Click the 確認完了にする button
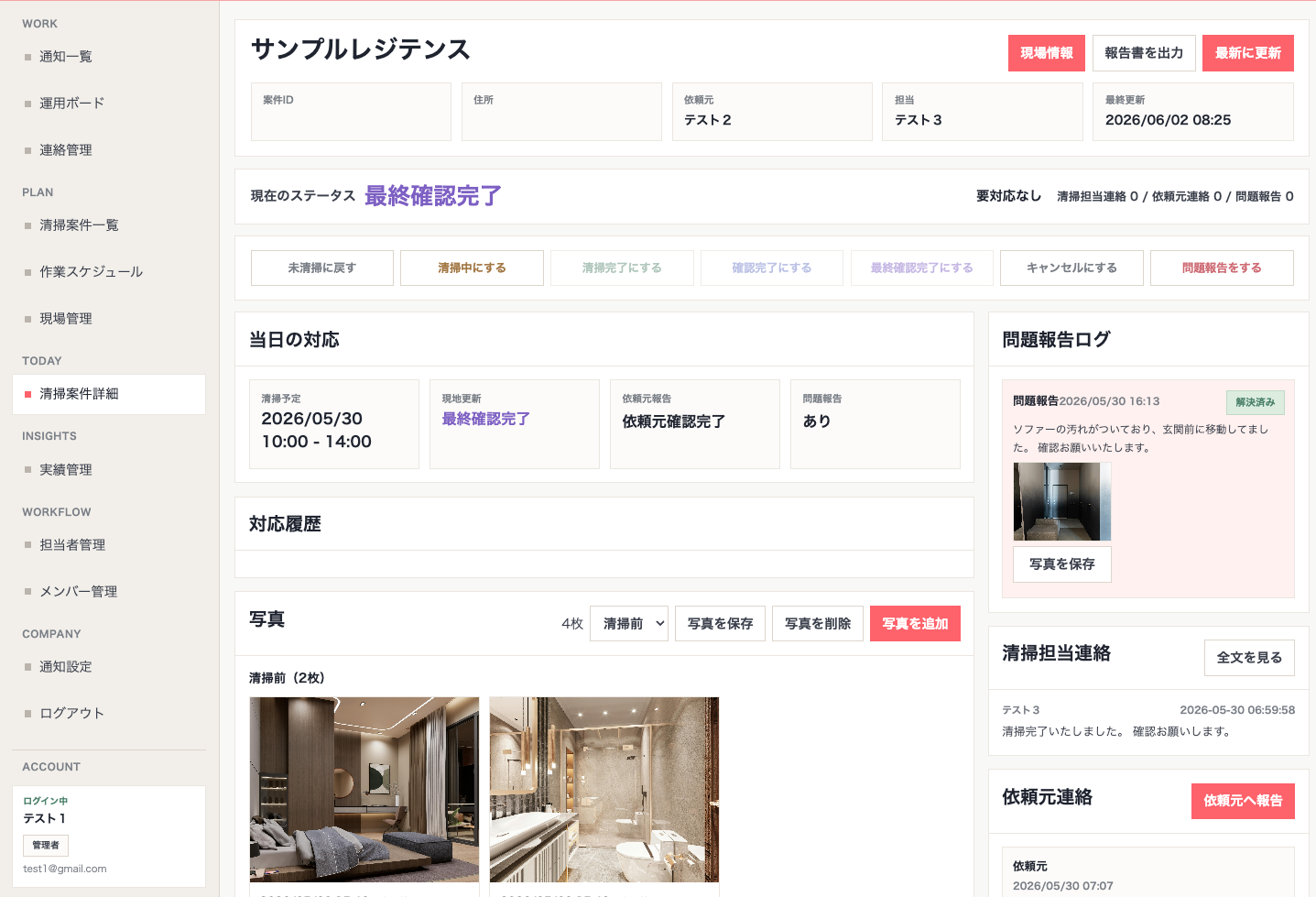Image resolution: width=1316 pixels, height=897 pixels. (772, 268)
